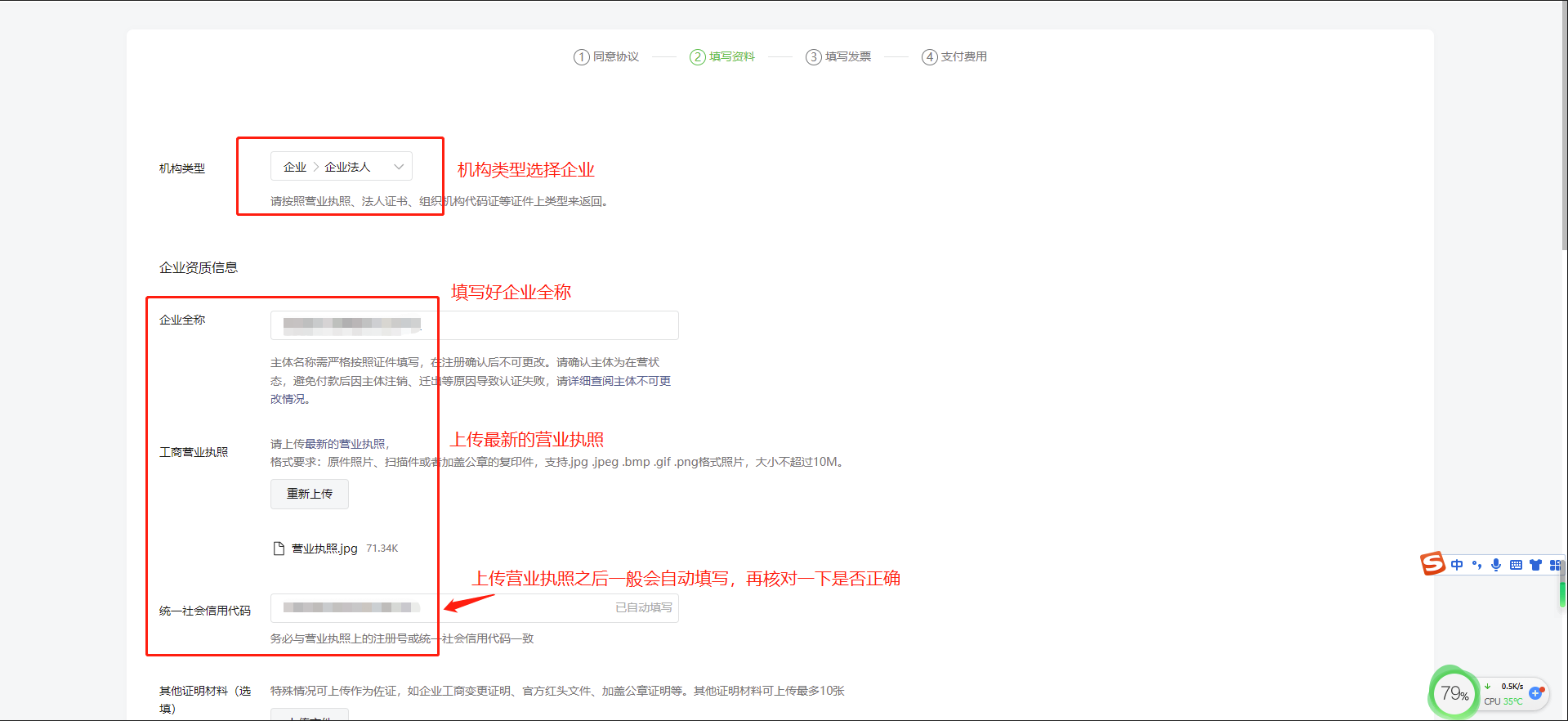Select step 3 填写发票
Viewport: 1568px width, 721px height.
coord(838,56)
